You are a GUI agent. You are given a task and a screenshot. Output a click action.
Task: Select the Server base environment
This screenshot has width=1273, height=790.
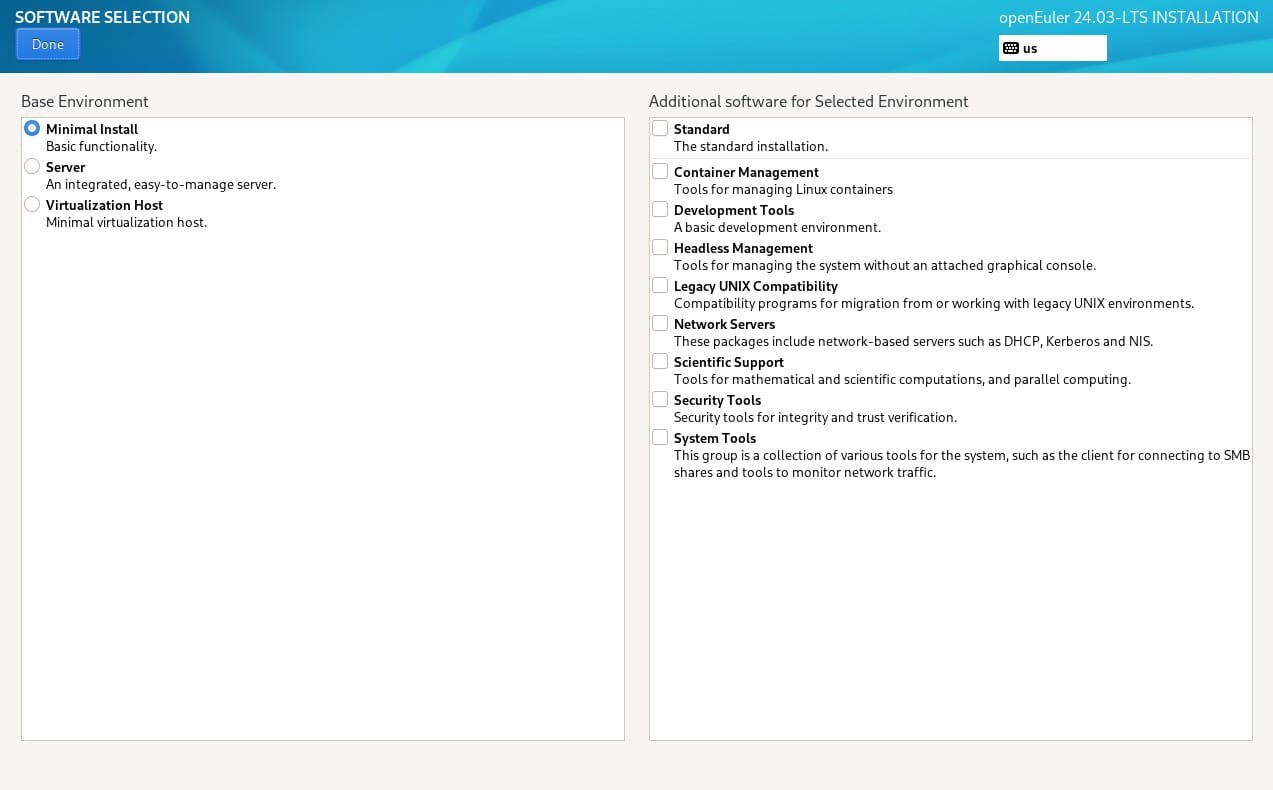[32, 166]
